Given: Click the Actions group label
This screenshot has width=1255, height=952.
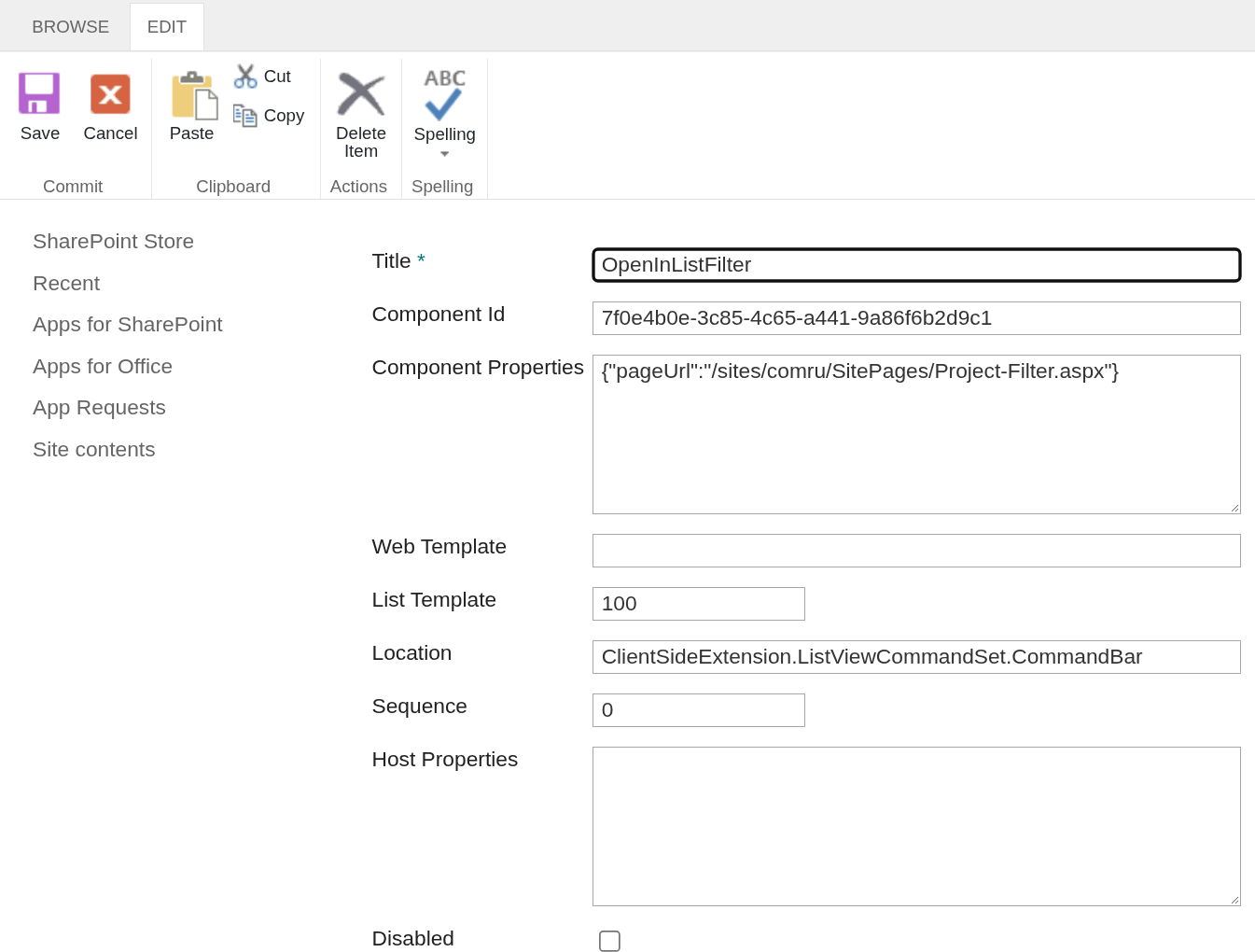Looking at the screenshot, I should click(358, 187).
